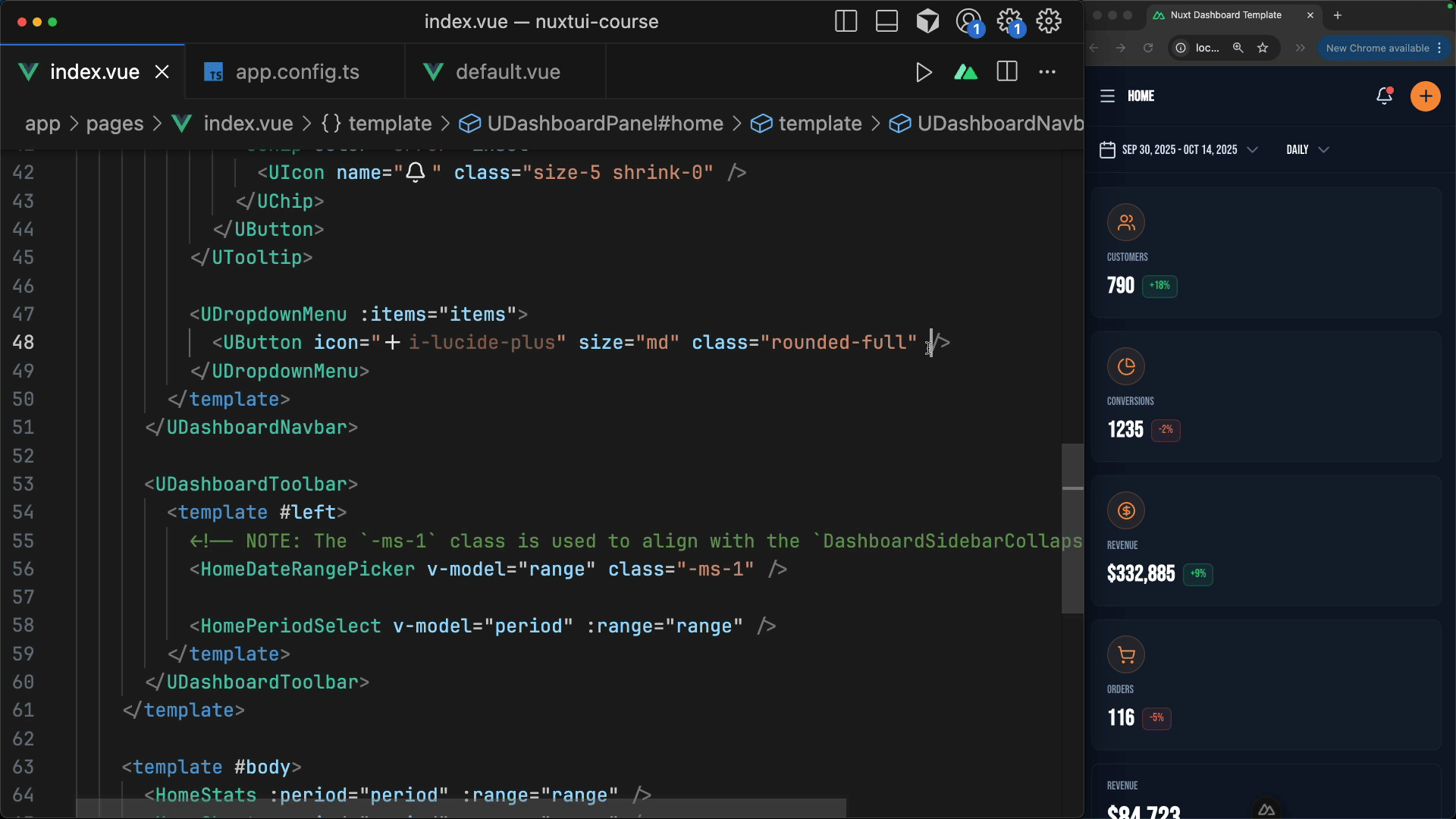Image resolution: width=1456 pixels, height=819 pixels.
Task: Bookmark page with the star icon
Action: (1263, 48)
